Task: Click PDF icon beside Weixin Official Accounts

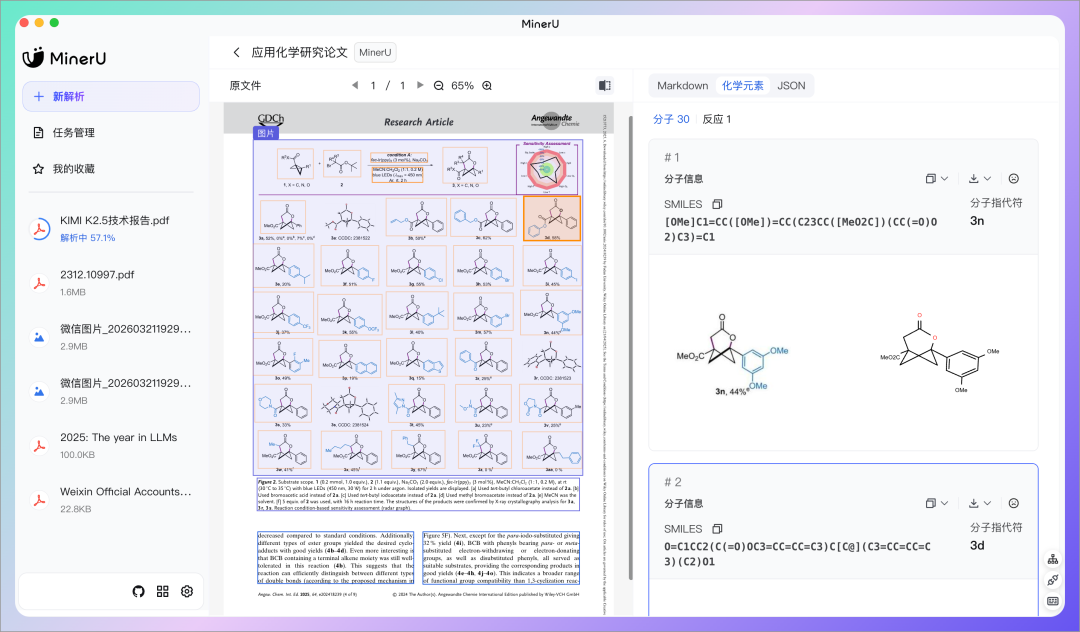Action: tap(39, 500)
